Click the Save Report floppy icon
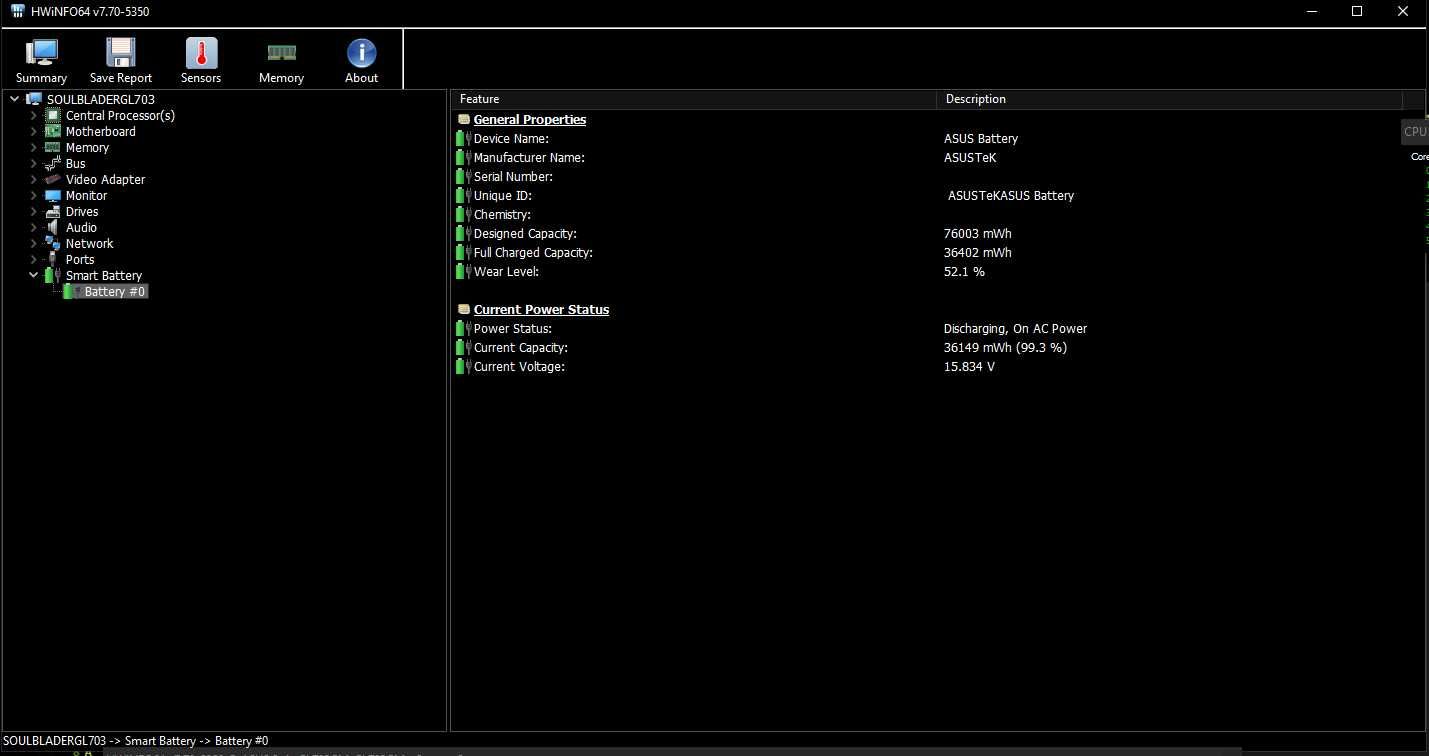The width and height of the screenshot is (1429, 756). tap(121, 53)
